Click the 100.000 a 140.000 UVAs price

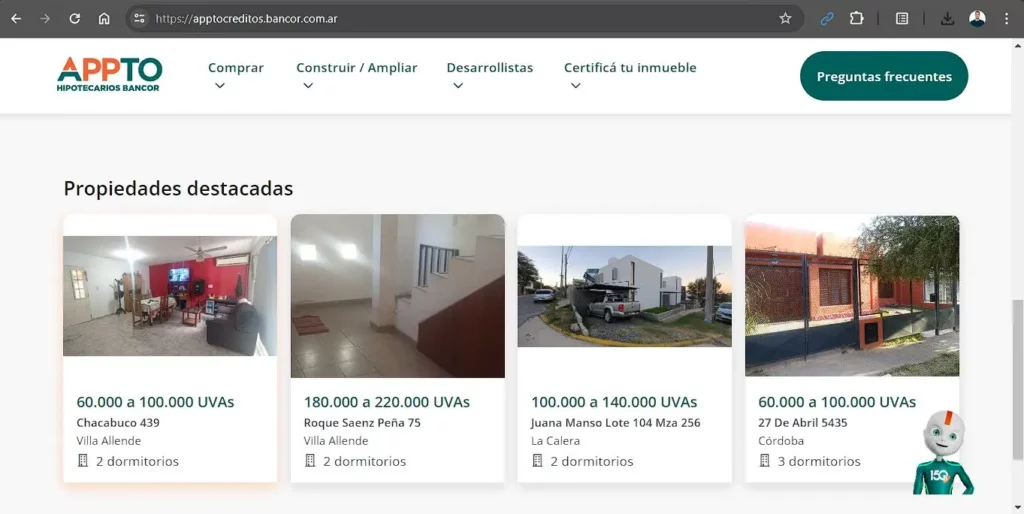[614, 402]
